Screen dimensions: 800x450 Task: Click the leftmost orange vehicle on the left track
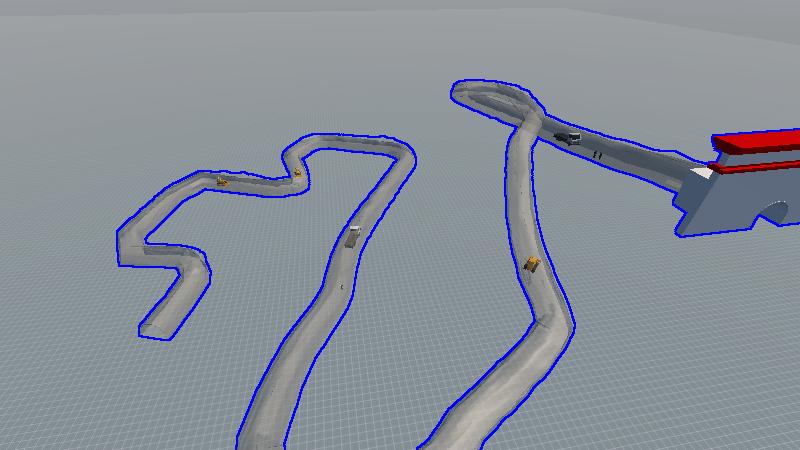[x=222, y=181]
